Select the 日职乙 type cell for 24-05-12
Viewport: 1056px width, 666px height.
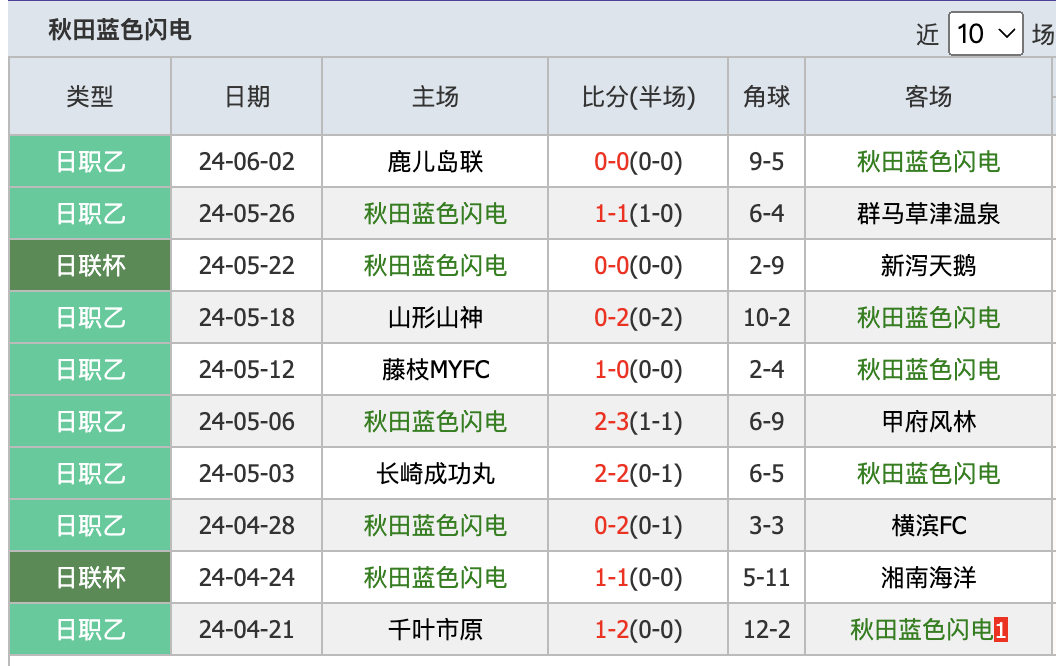pyautogui.click(x=90, y=369)
